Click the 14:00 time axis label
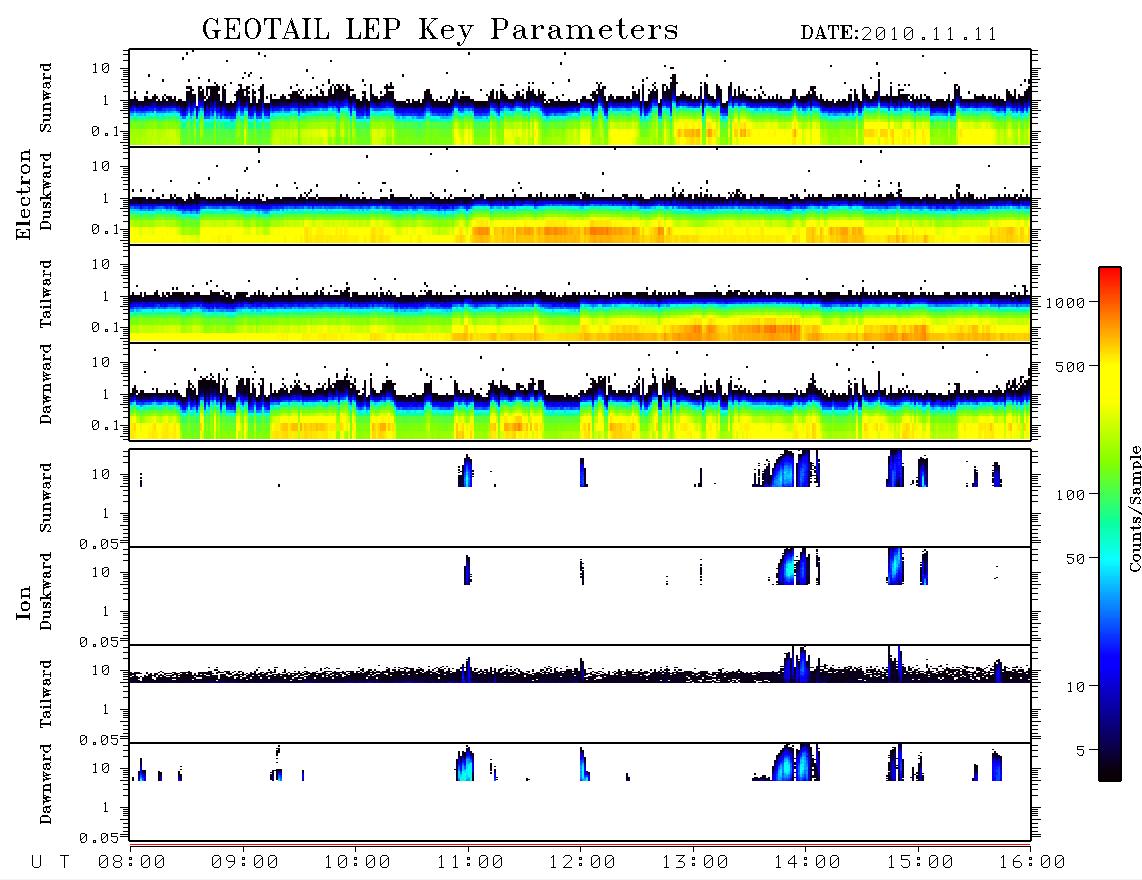Screen dimensions: 1142x880 pyautogui.click(x=808, y=862)
